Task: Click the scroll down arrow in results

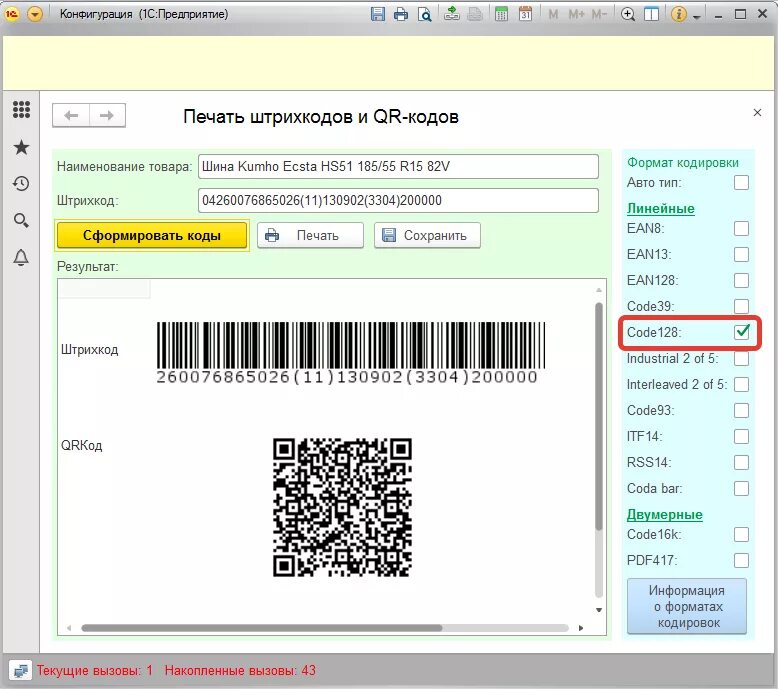Action: [x=599, y=610]
